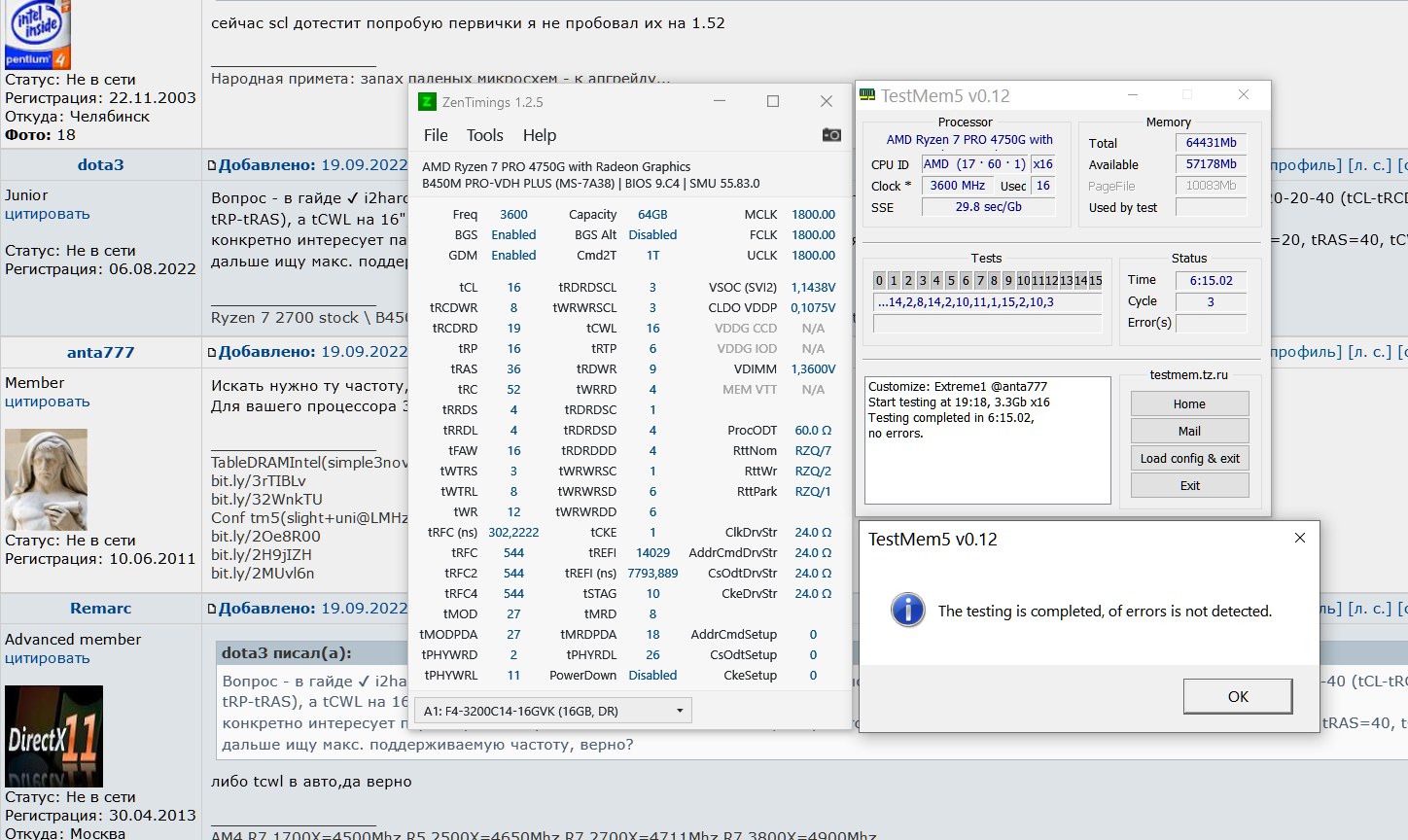Click the VDIMM value 1,3600V

click(x=812, y=368)
